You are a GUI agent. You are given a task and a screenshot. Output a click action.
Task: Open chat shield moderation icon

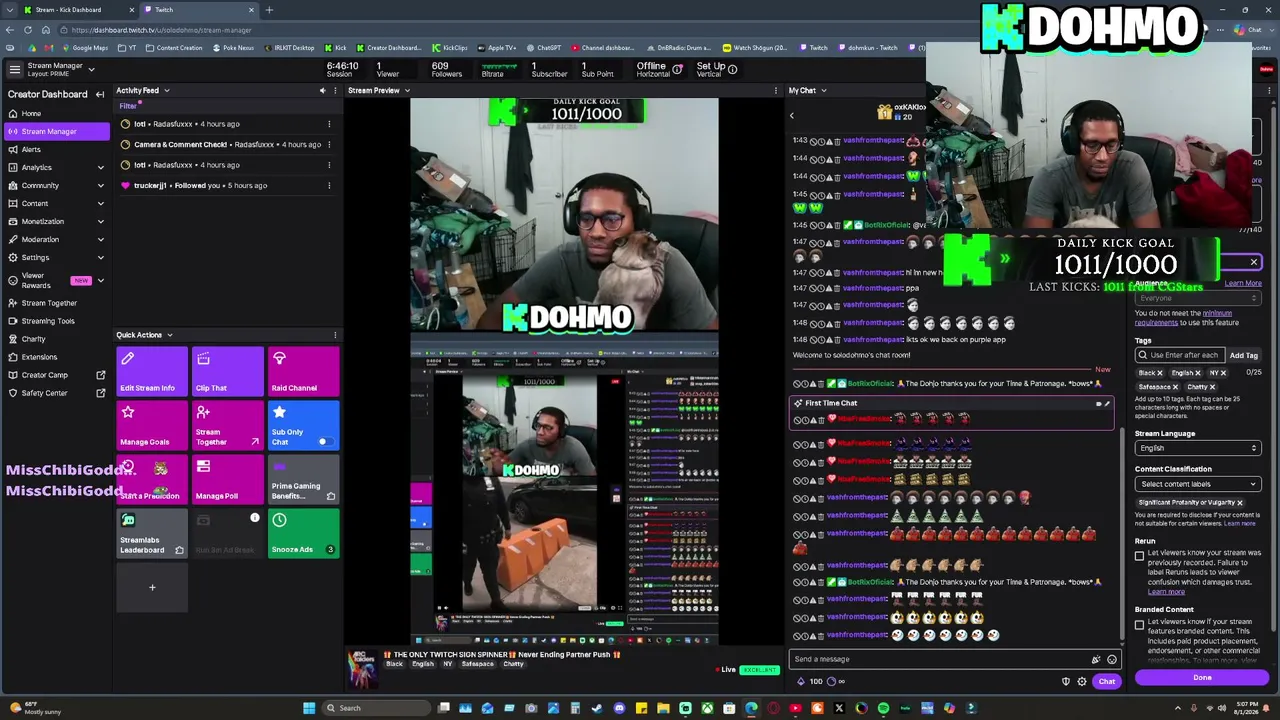1065,682
